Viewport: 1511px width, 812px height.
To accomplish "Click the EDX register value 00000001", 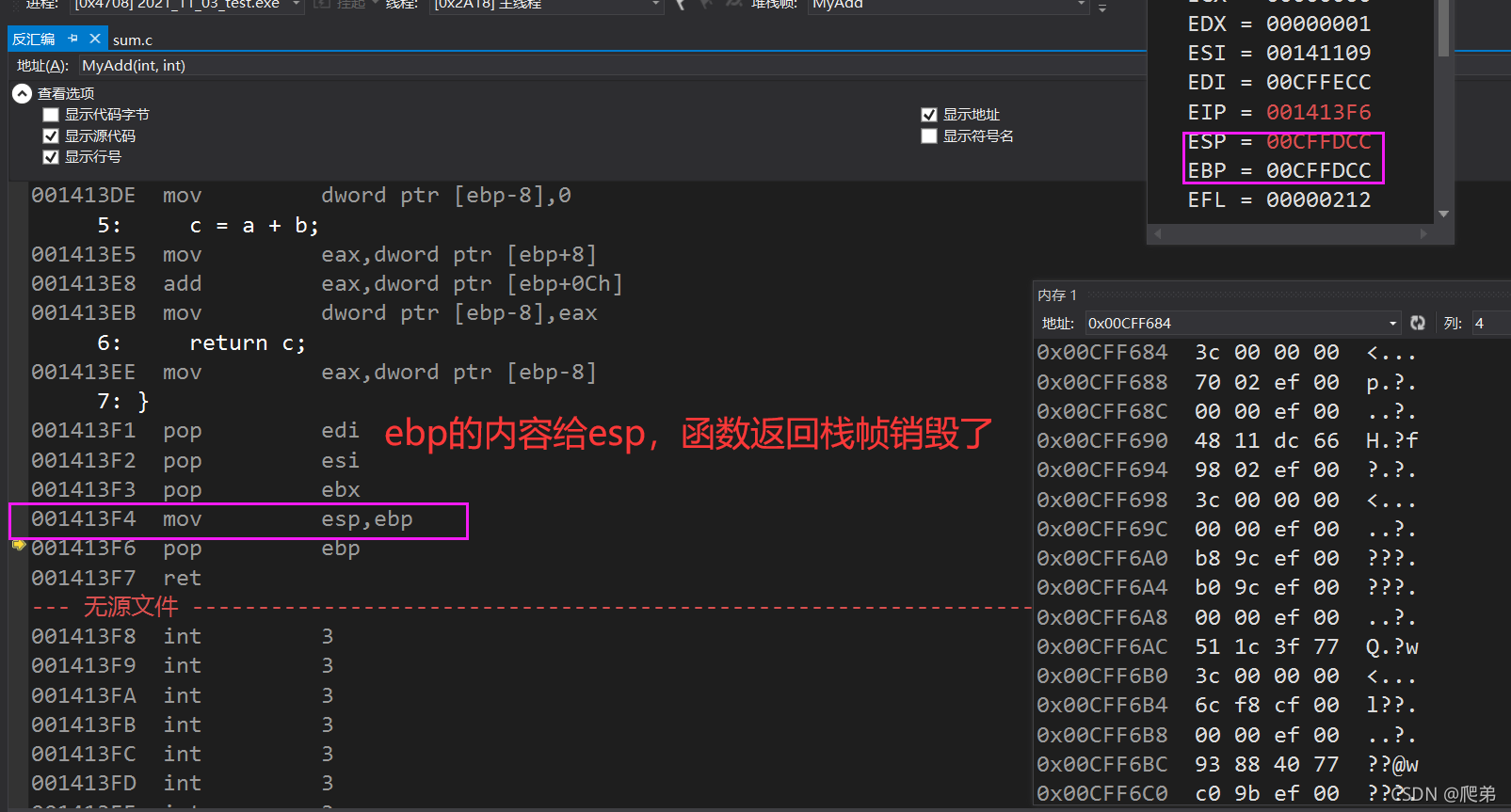I will pos(1318,24).
